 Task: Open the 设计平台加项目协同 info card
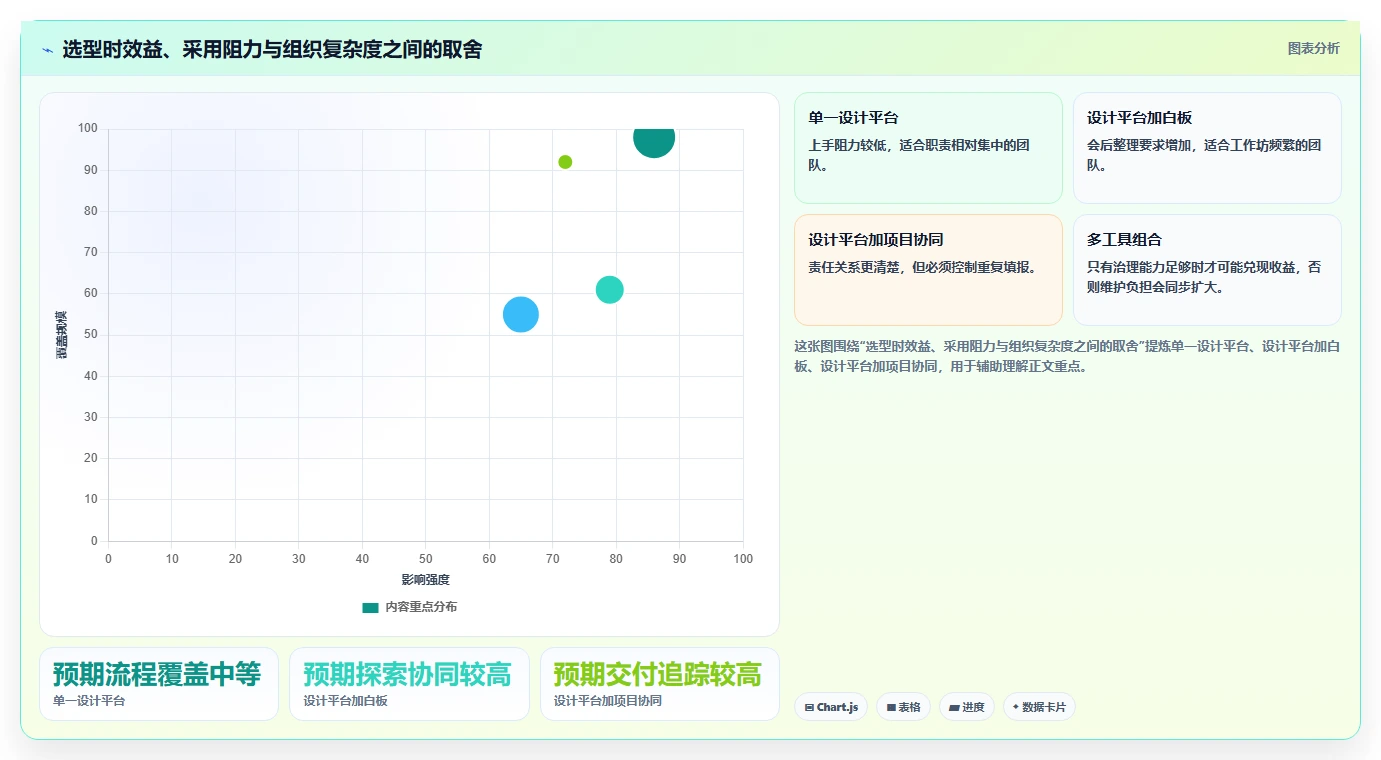point(928,270)
